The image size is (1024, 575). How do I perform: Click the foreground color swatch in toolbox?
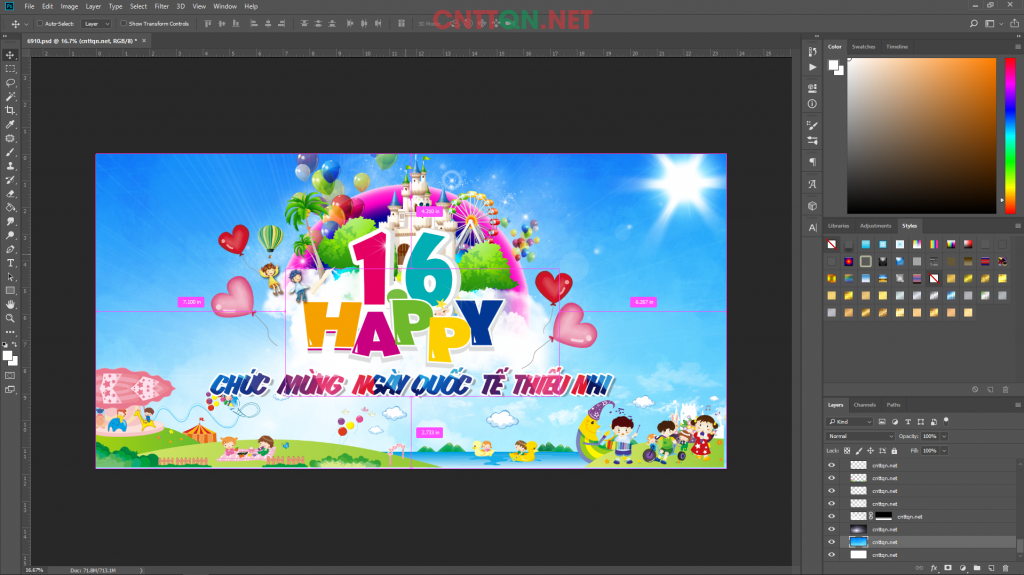7,356
